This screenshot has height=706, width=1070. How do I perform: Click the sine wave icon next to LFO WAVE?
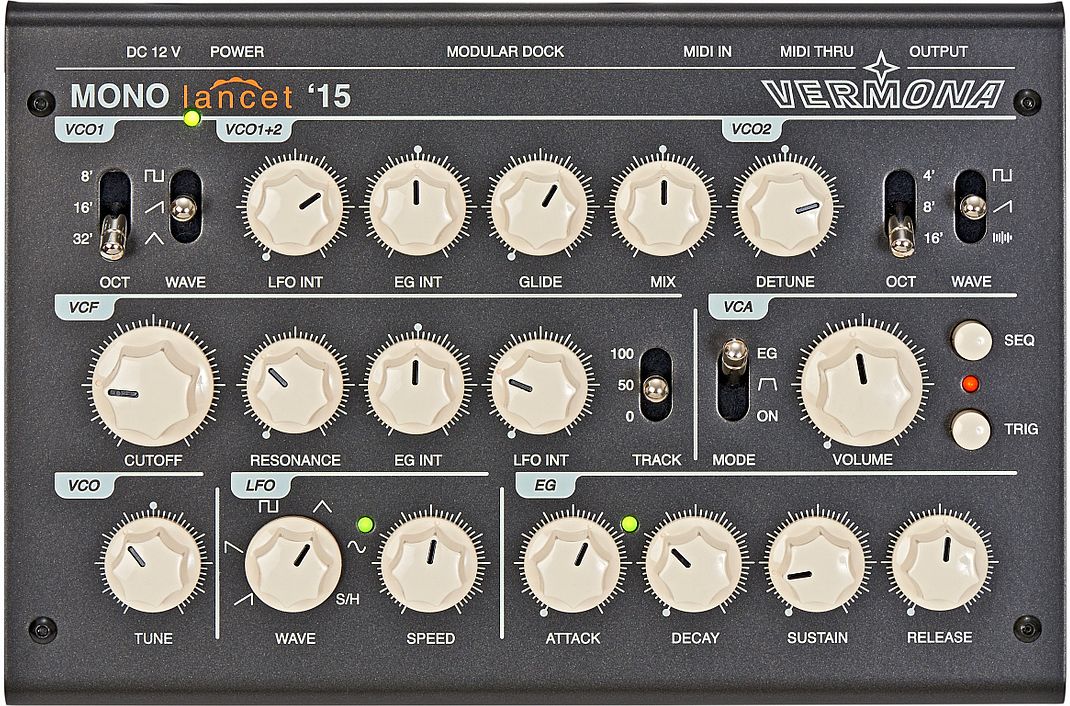pos(358,547)
